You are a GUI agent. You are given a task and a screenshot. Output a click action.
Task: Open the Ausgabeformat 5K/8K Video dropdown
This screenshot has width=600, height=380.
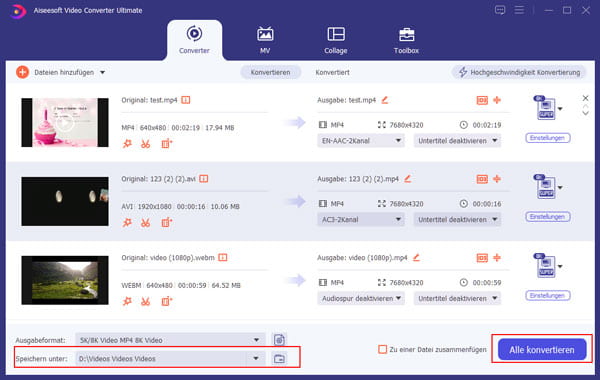170,340
